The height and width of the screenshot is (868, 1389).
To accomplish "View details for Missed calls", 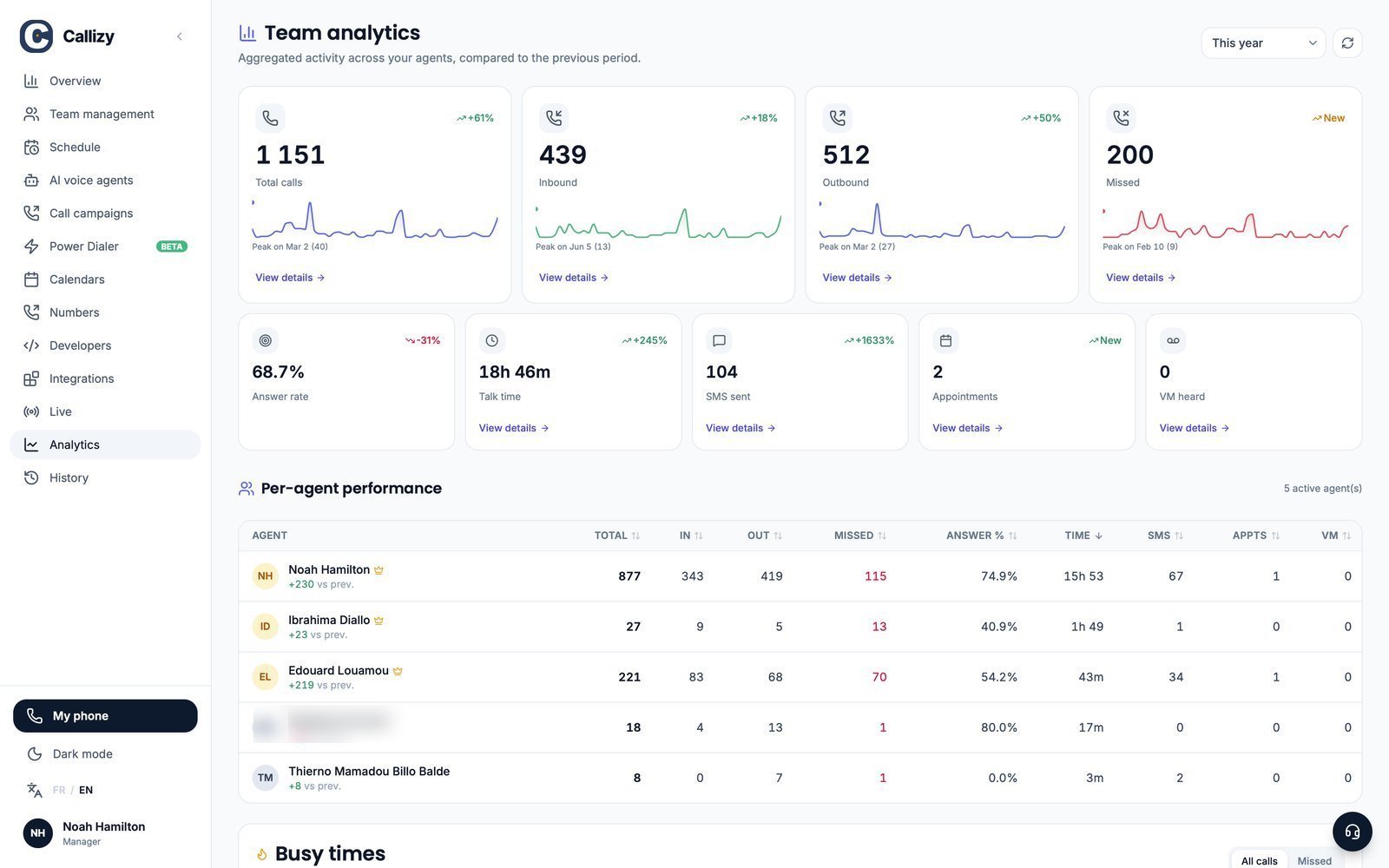I will tap(1141, 278).
